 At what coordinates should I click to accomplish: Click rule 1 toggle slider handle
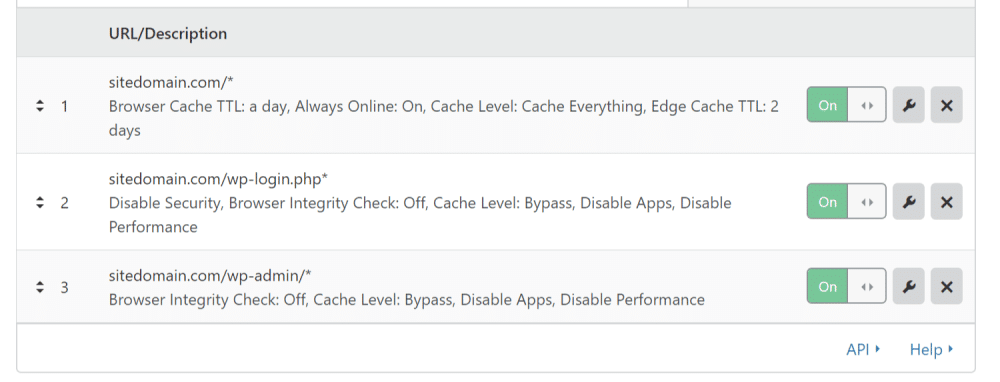pyautogui.click(x=867, y=105)
